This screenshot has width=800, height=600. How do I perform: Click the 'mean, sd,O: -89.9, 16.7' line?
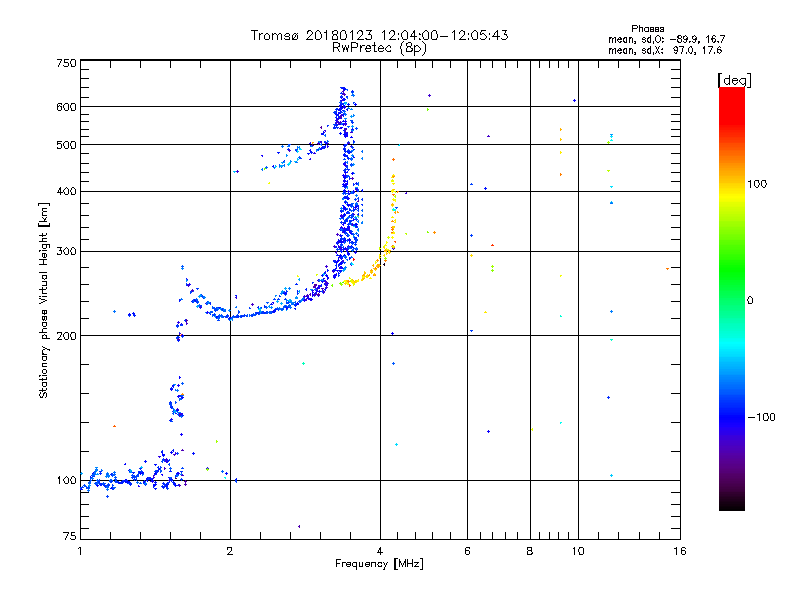(x=666, y=39)
